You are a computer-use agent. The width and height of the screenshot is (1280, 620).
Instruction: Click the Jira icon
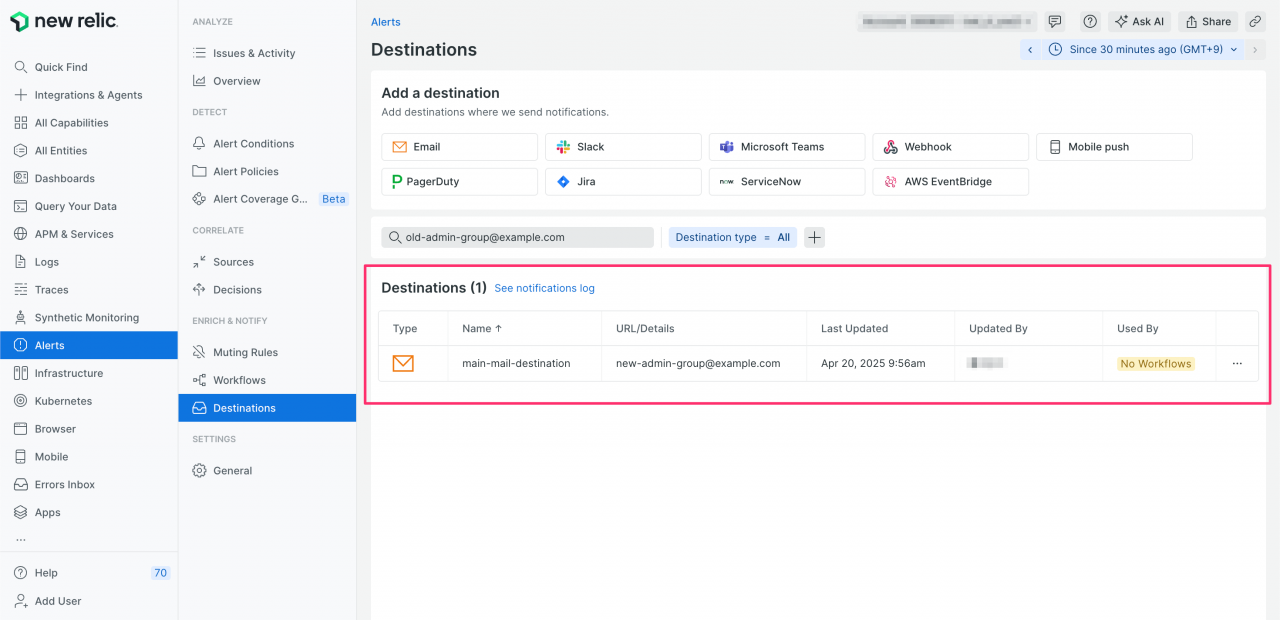point(563,182)
